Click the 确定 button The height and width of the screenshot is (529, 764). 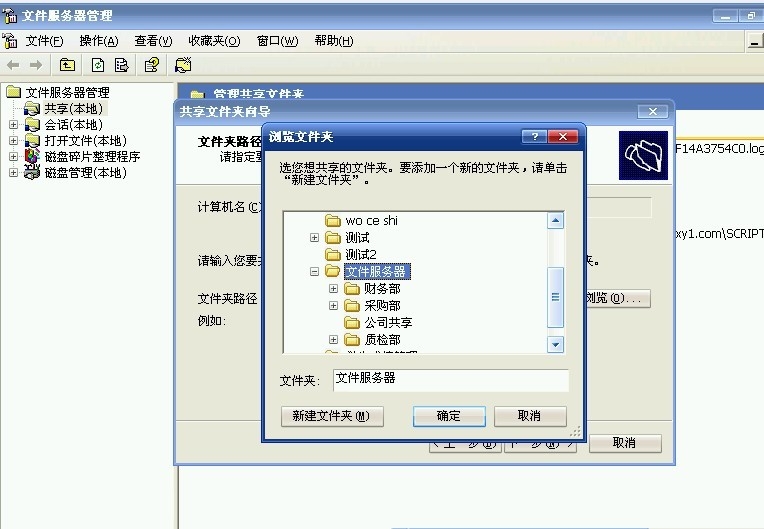[x=449, y=416]
